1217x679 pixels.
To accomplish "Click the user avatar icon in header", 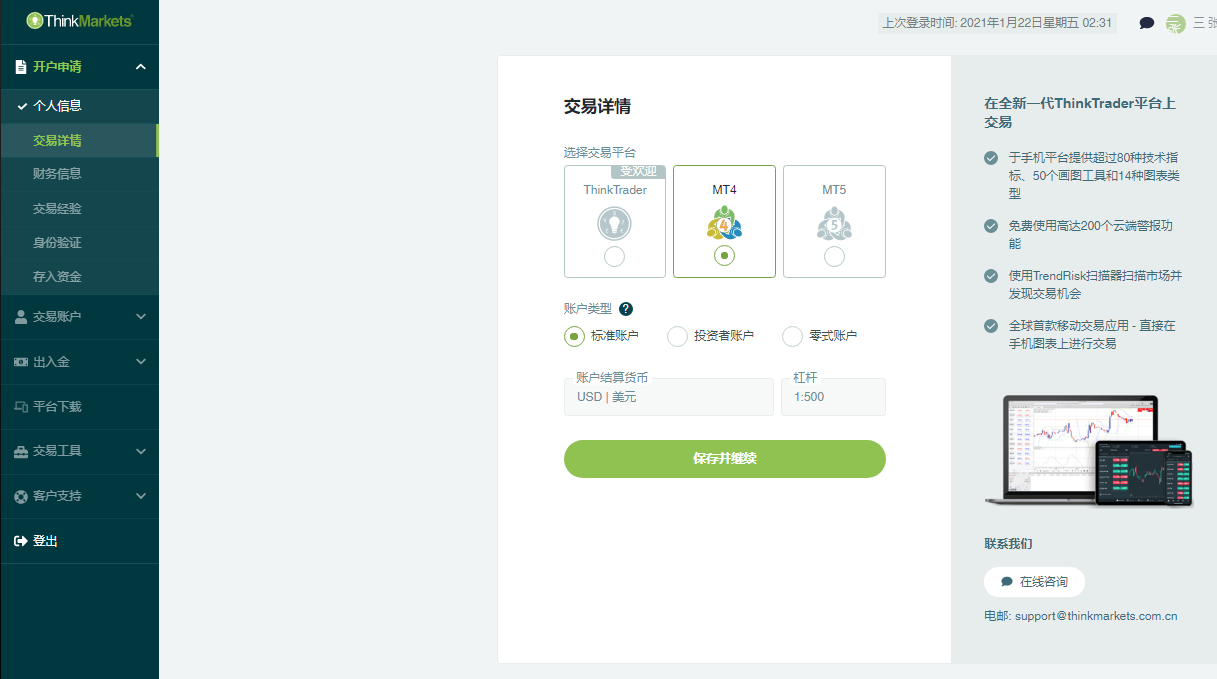I will tap(1176, 23).
